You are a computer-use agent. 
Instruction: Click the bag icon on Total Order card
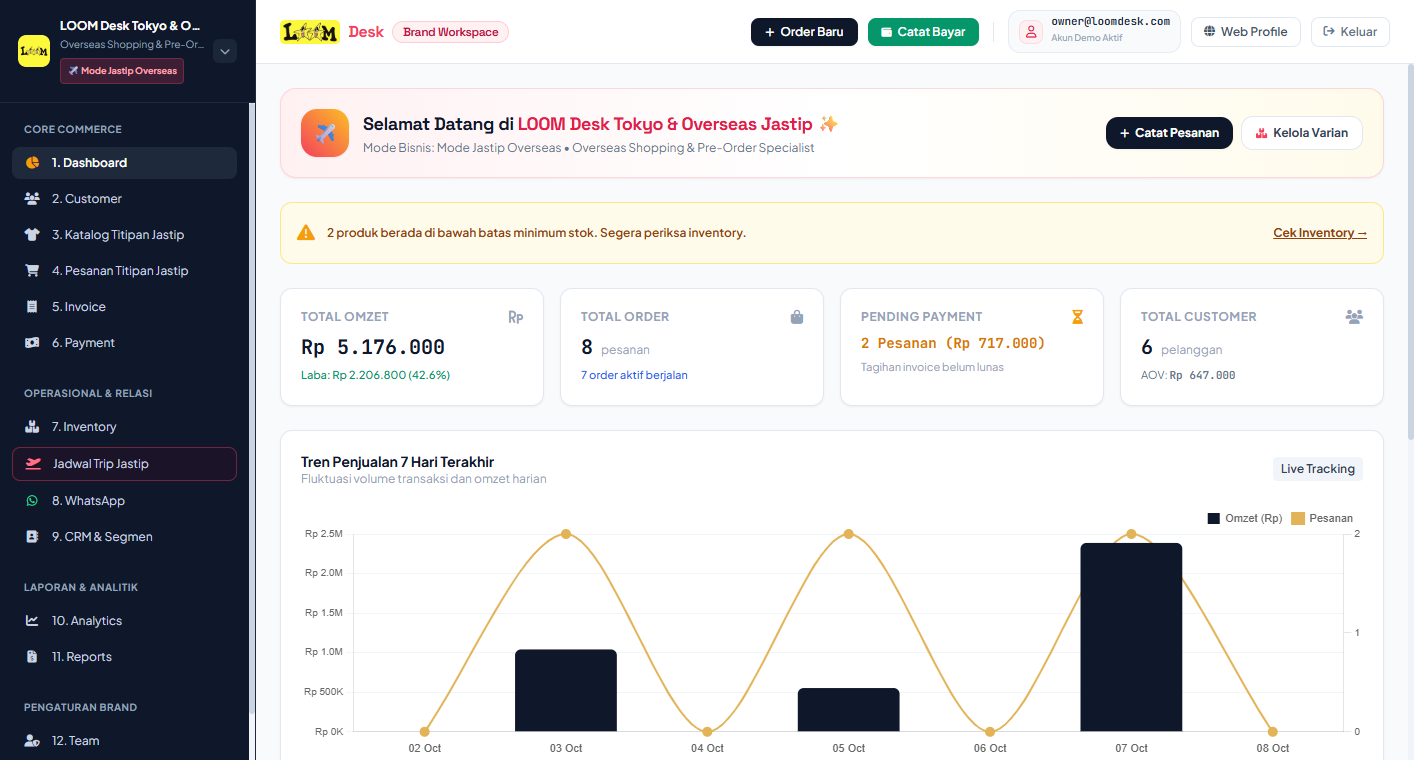tap(797, 317)
